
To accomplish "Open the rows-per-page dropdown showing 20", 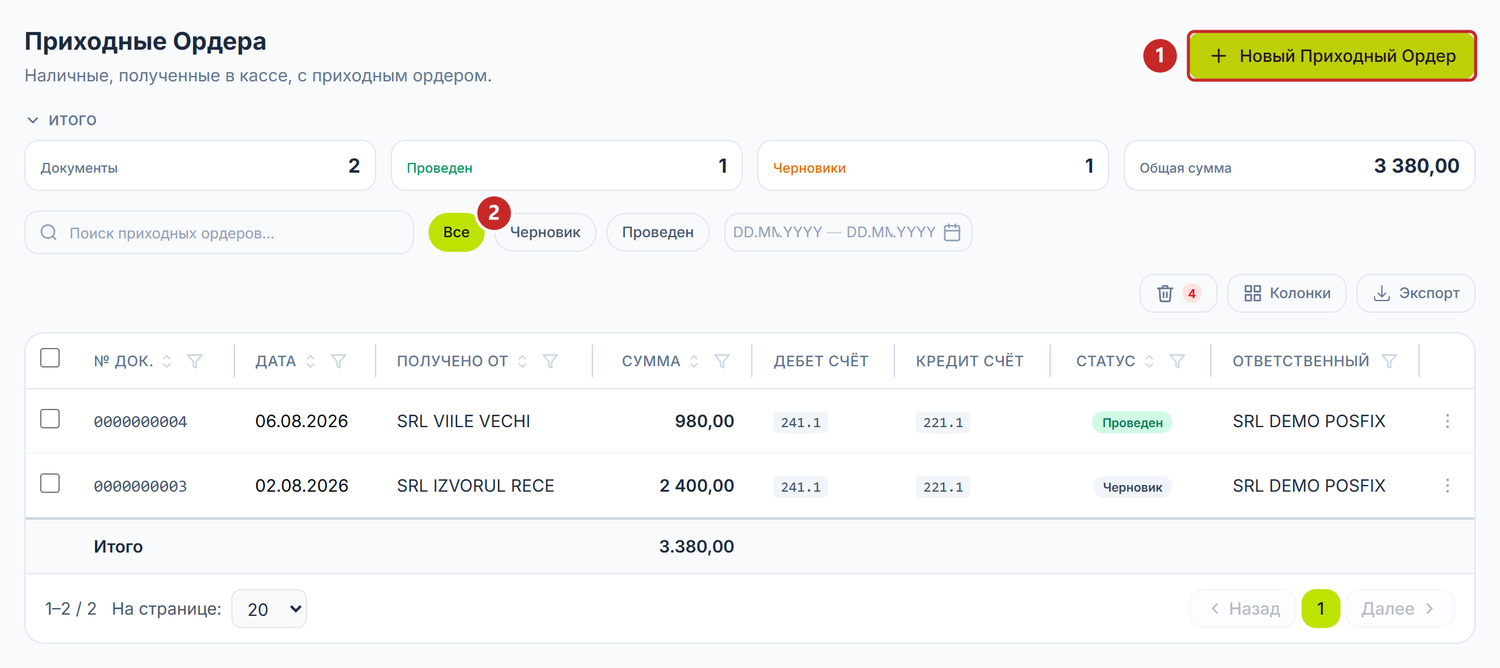I will coord(269,608).
